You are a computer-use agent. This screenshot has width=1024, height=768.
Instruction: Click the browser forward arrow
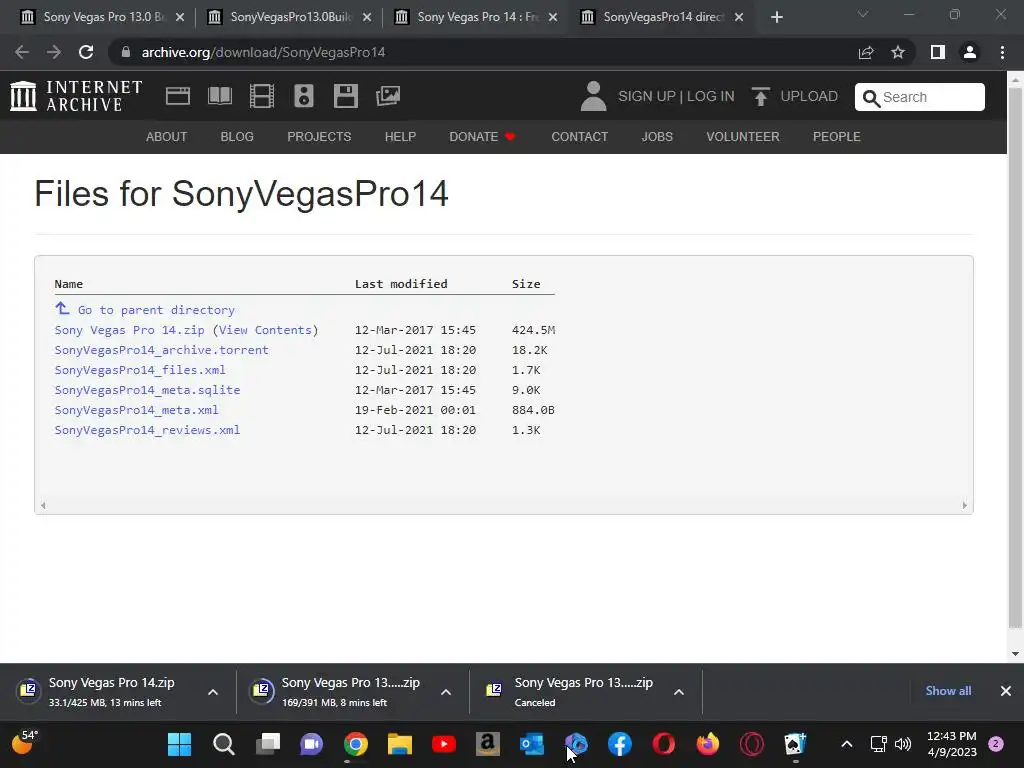[54, 52]
